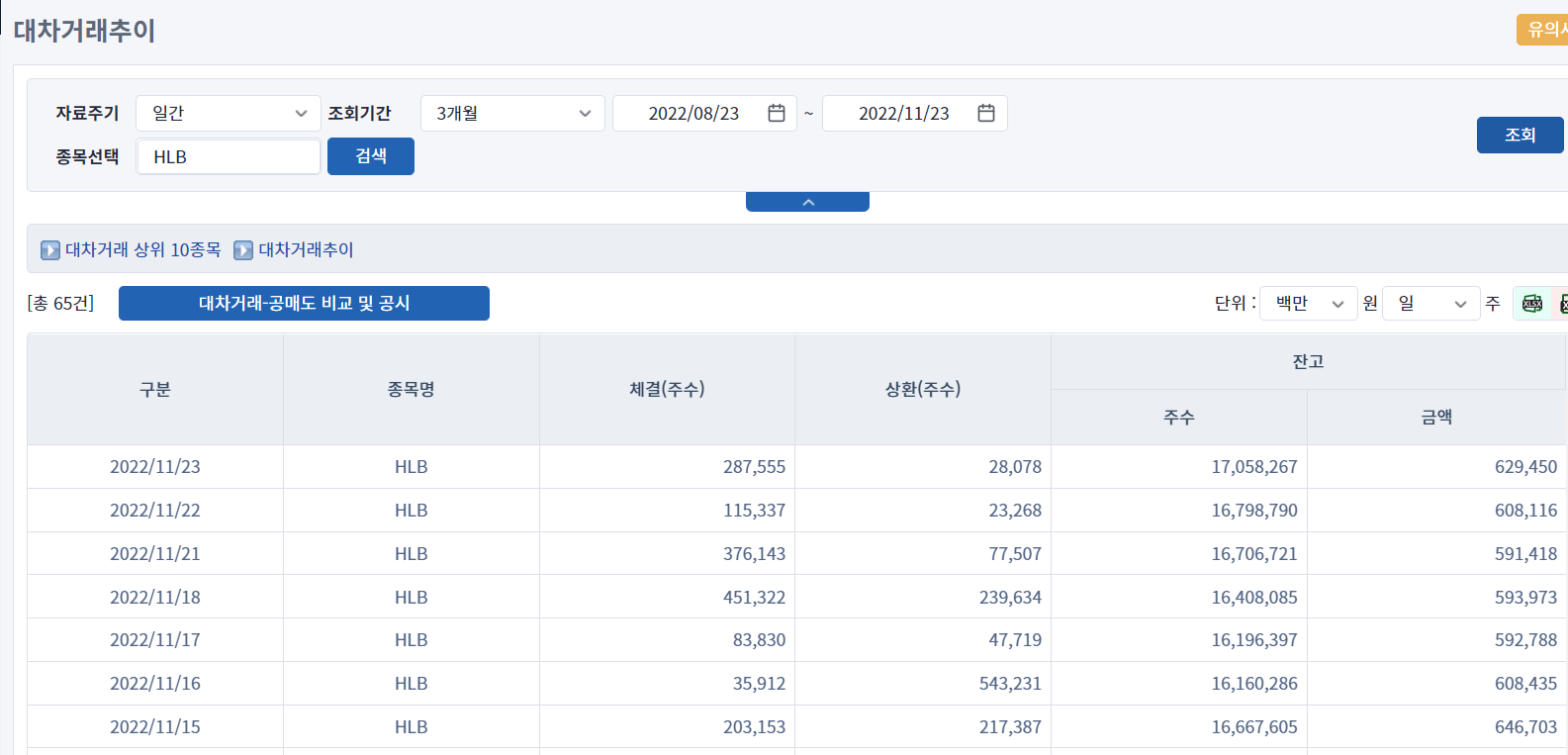Select the 2022/11/21 date cell

click(x=155, y=554)
